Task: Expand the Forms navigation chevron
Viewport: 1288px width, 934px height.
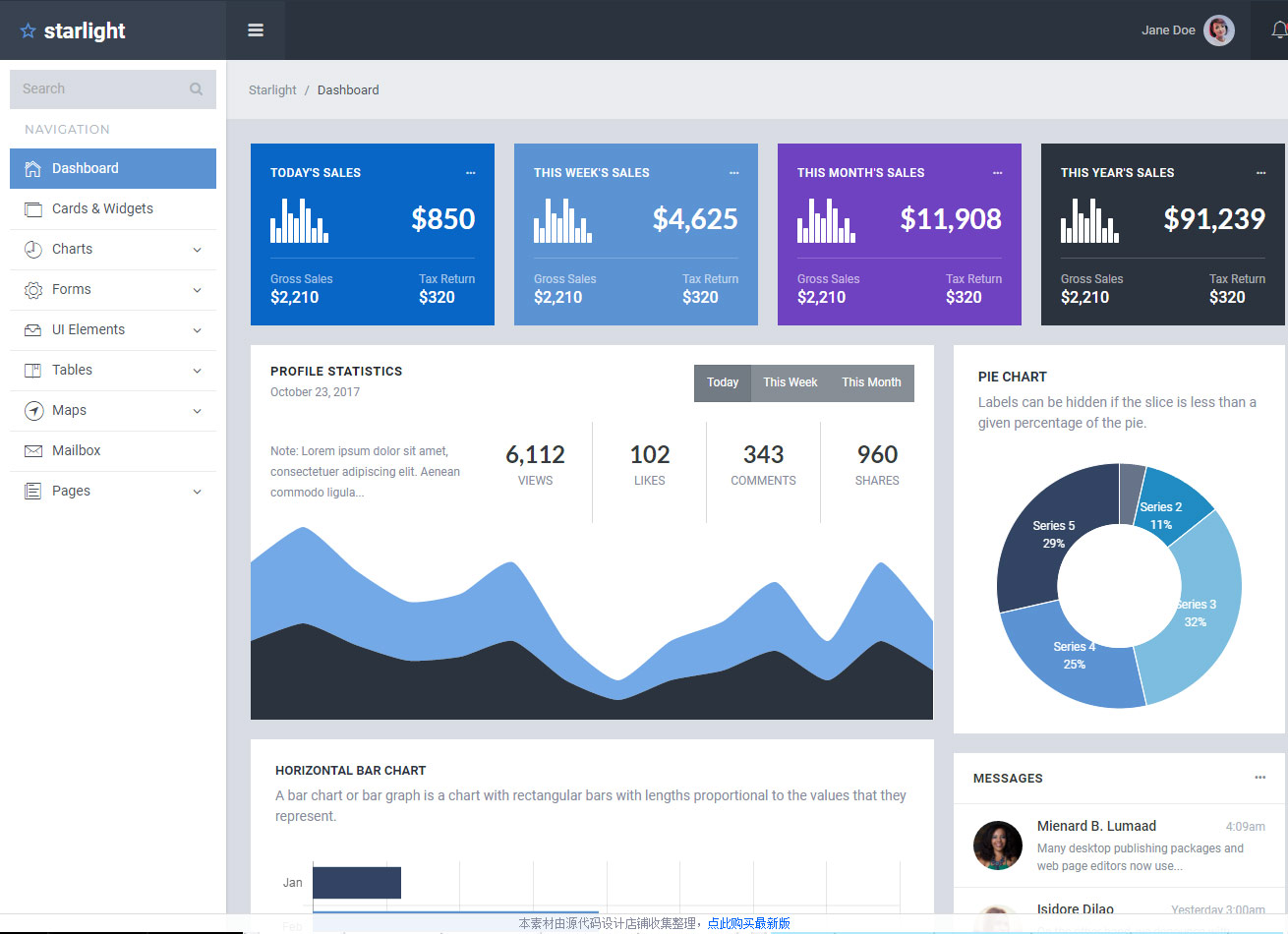Action: (x=197, y=290)
